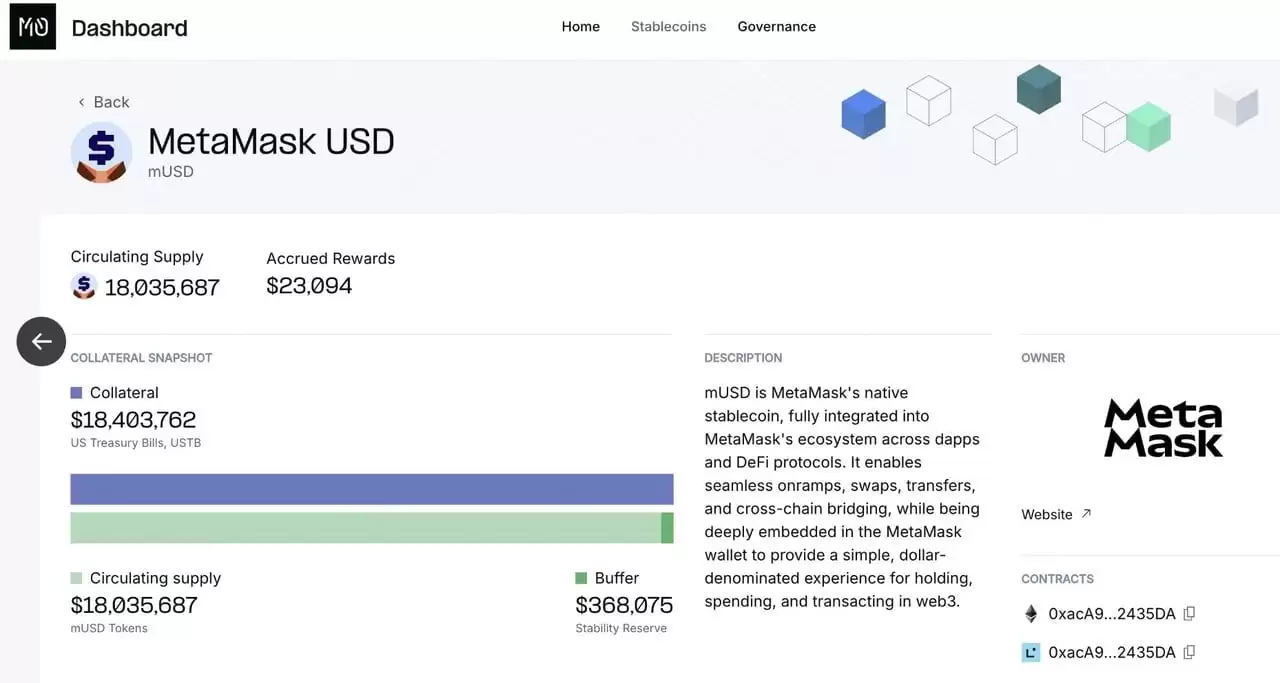Click the external-link arrow beside Website

[1084, 511]
